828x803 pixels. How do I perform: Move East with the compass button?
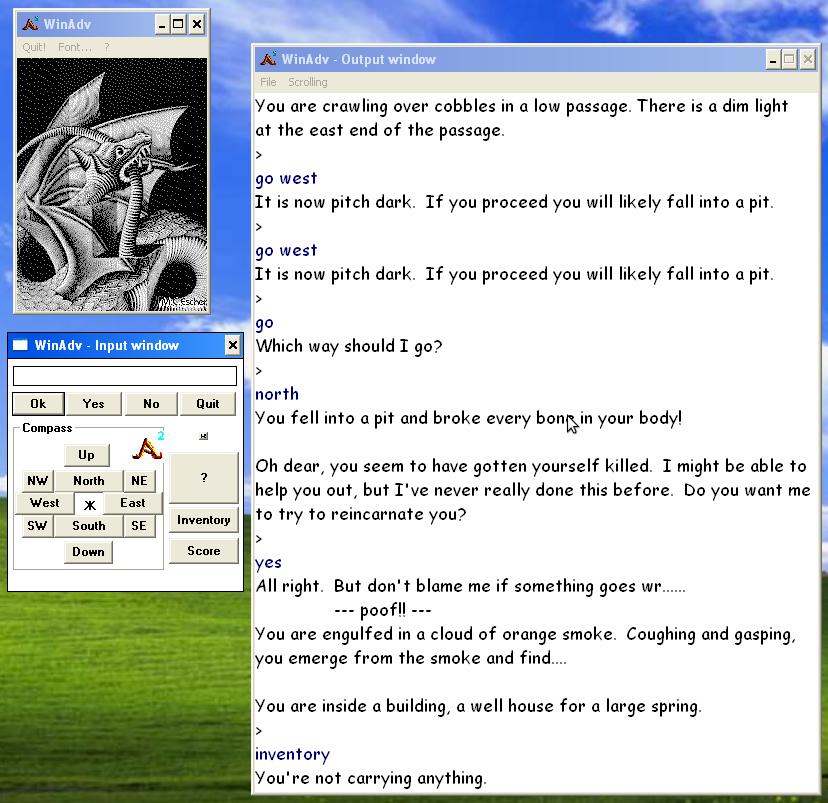(133, 503)
